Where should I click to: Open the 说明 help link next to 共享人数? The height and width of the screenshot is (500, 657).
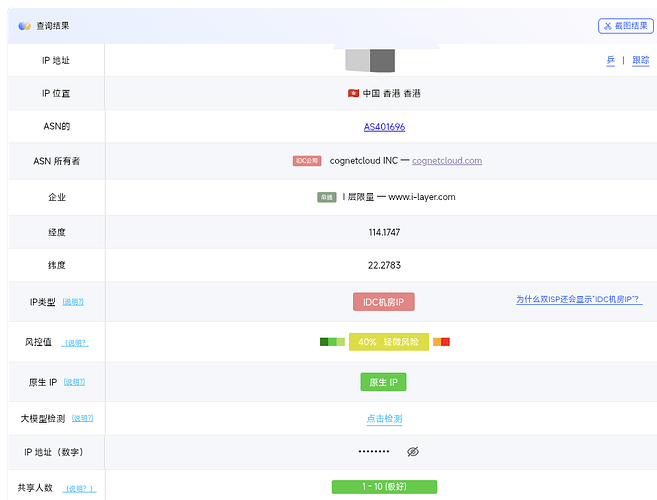click(79, 489)
